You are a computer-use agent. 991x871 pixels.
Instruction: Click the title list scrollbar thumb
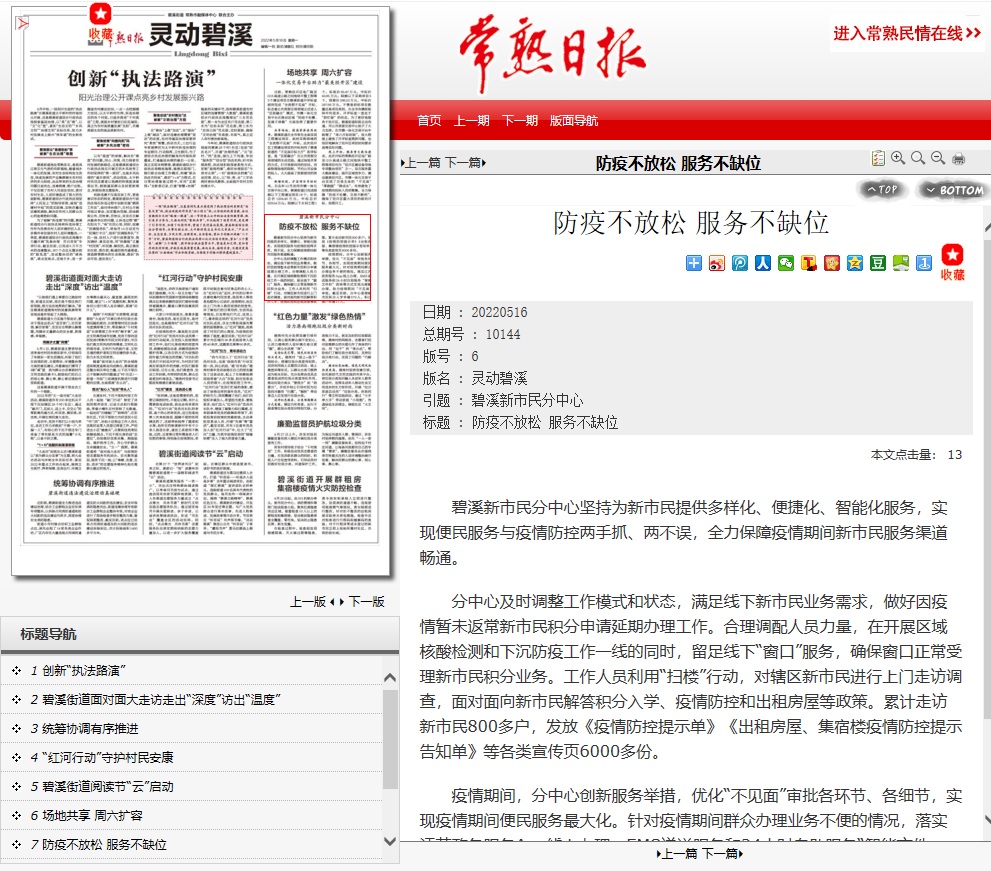click(390, 739)
